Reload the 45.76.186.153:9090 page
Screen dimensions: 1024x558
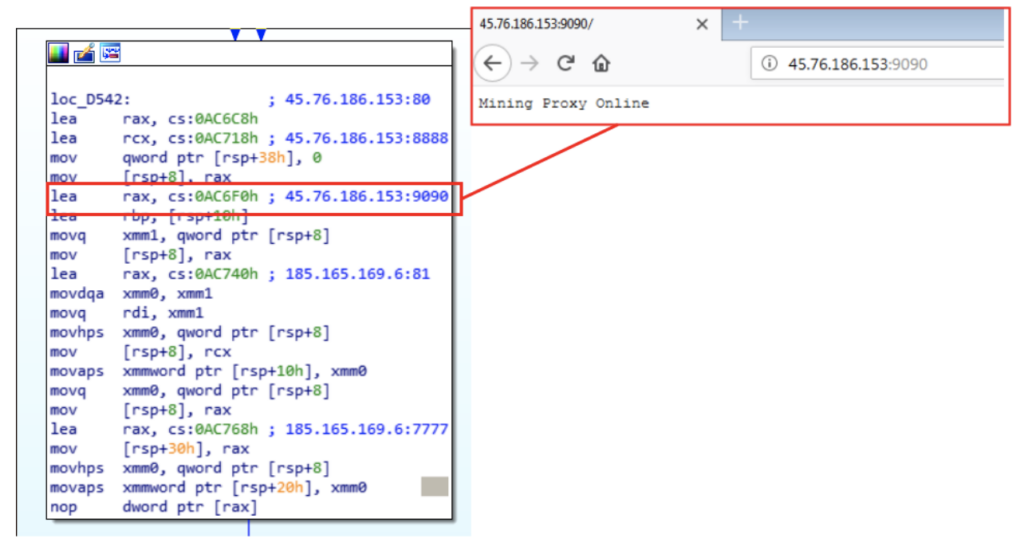[566, 63]
